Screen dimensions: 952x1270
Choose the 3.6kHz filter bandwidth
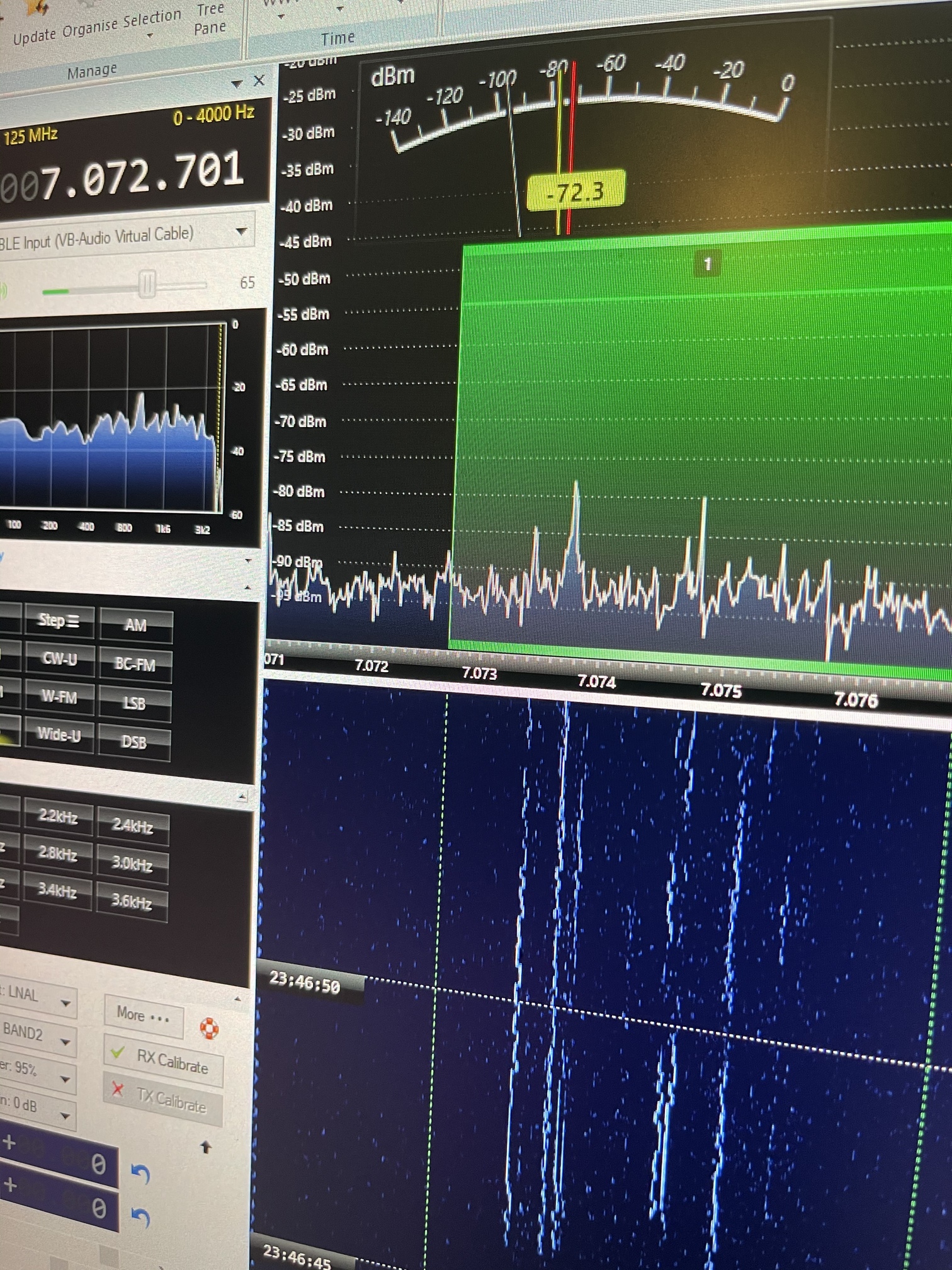click(131, 901)
